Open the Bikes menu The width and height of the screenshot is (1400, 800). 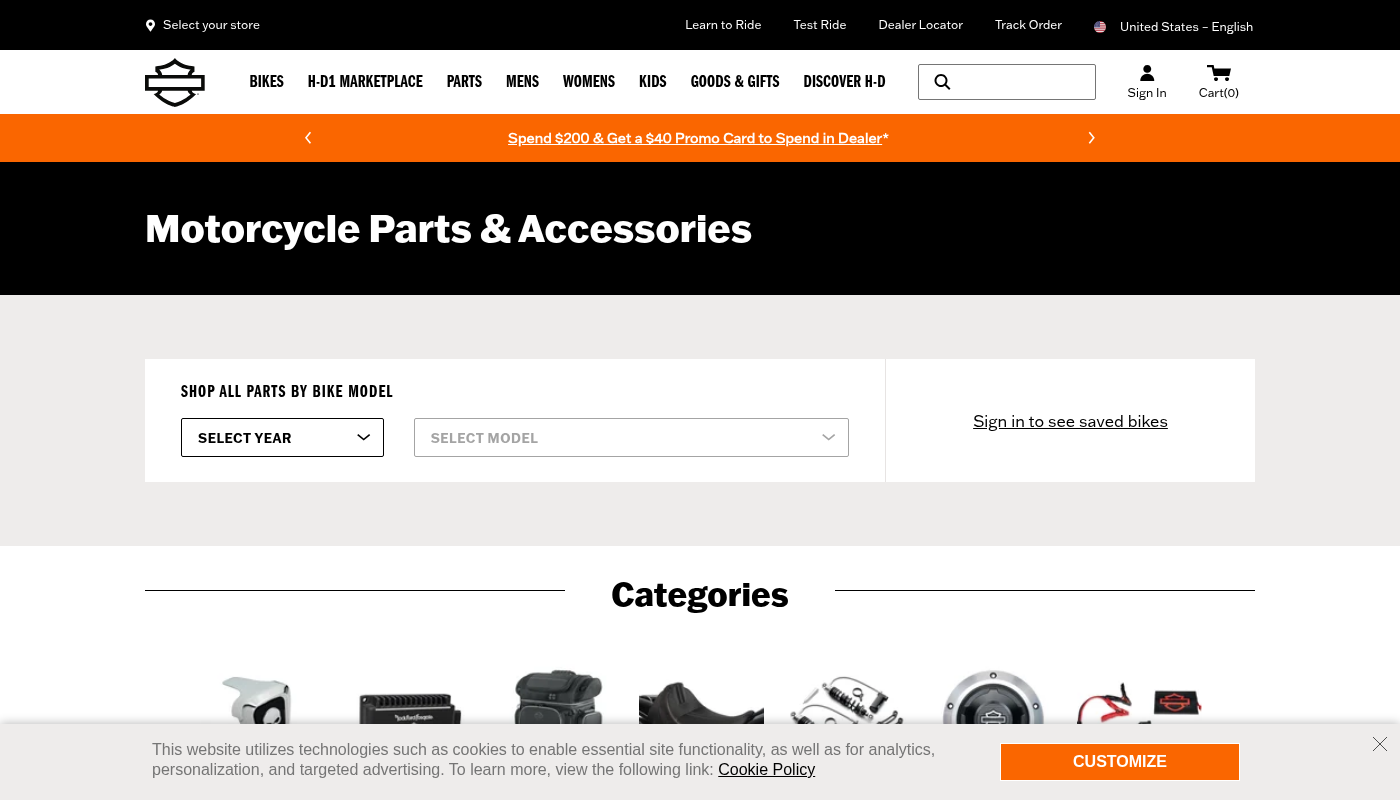tap(267, 82)
